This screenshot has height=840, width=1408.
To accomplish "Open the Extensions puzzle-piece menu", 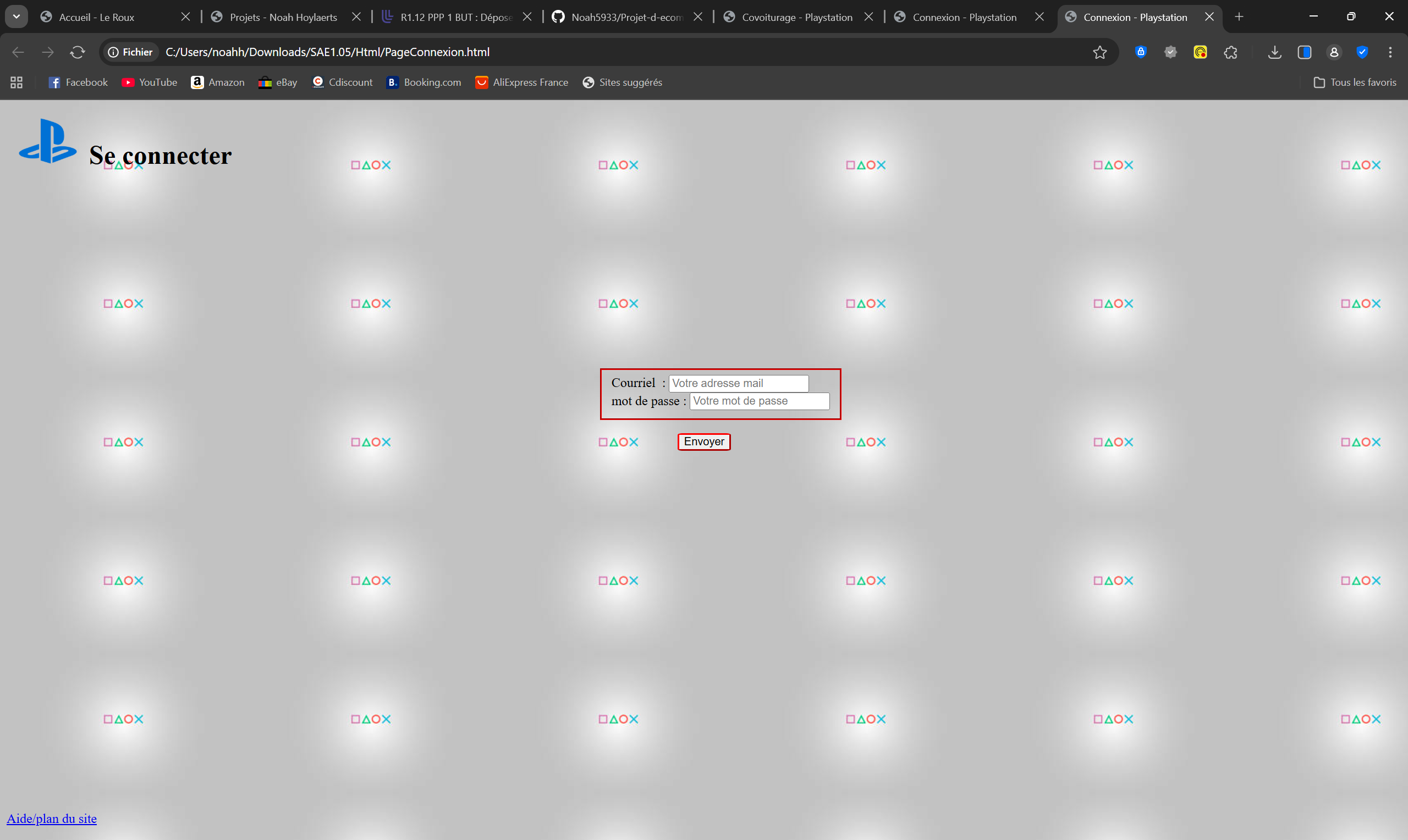I will [1230, 52].
